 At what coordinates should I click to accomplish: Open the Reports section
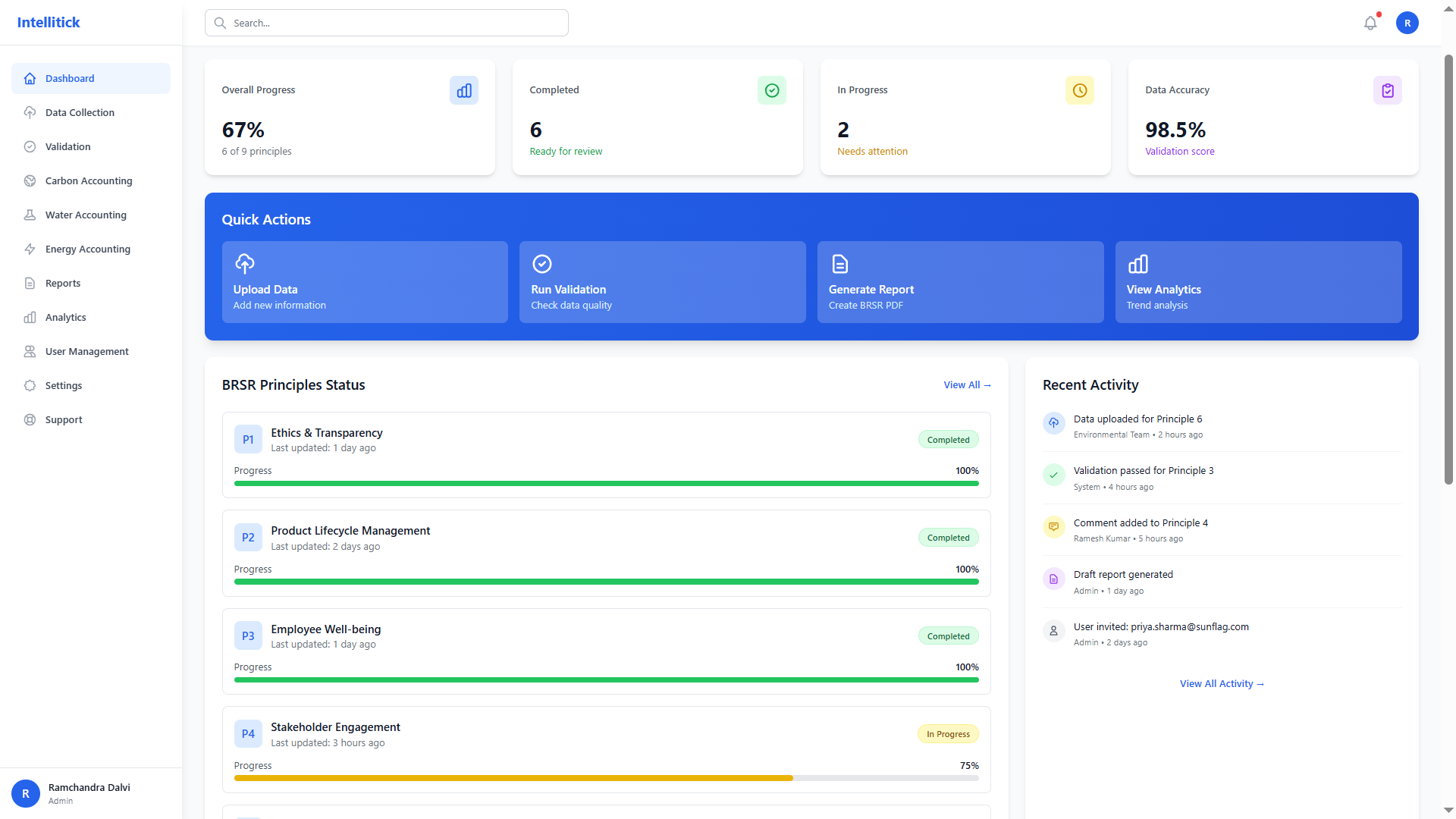(62, 283)
